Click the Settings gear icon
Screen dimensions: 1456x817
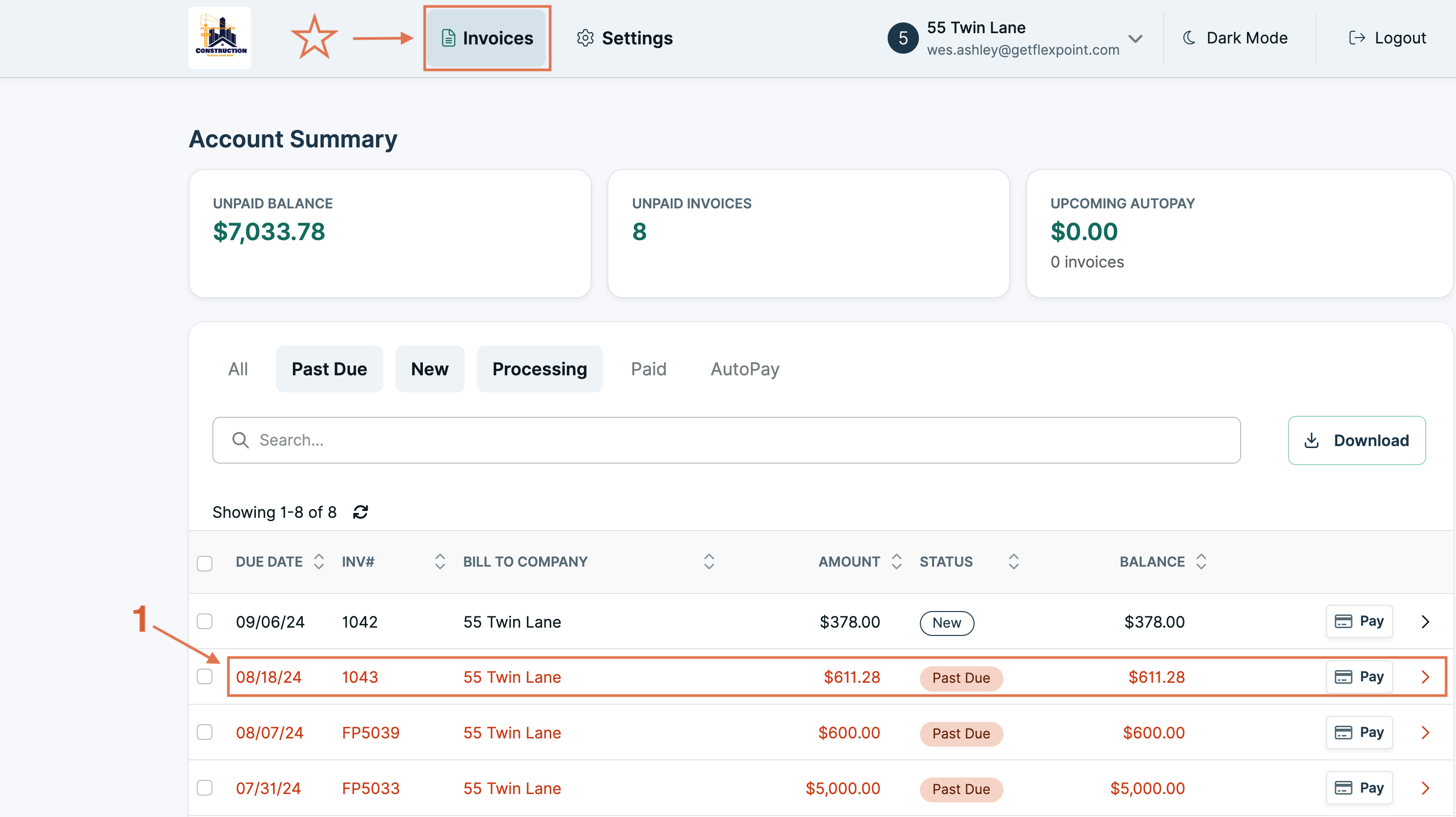coord(585,38)
